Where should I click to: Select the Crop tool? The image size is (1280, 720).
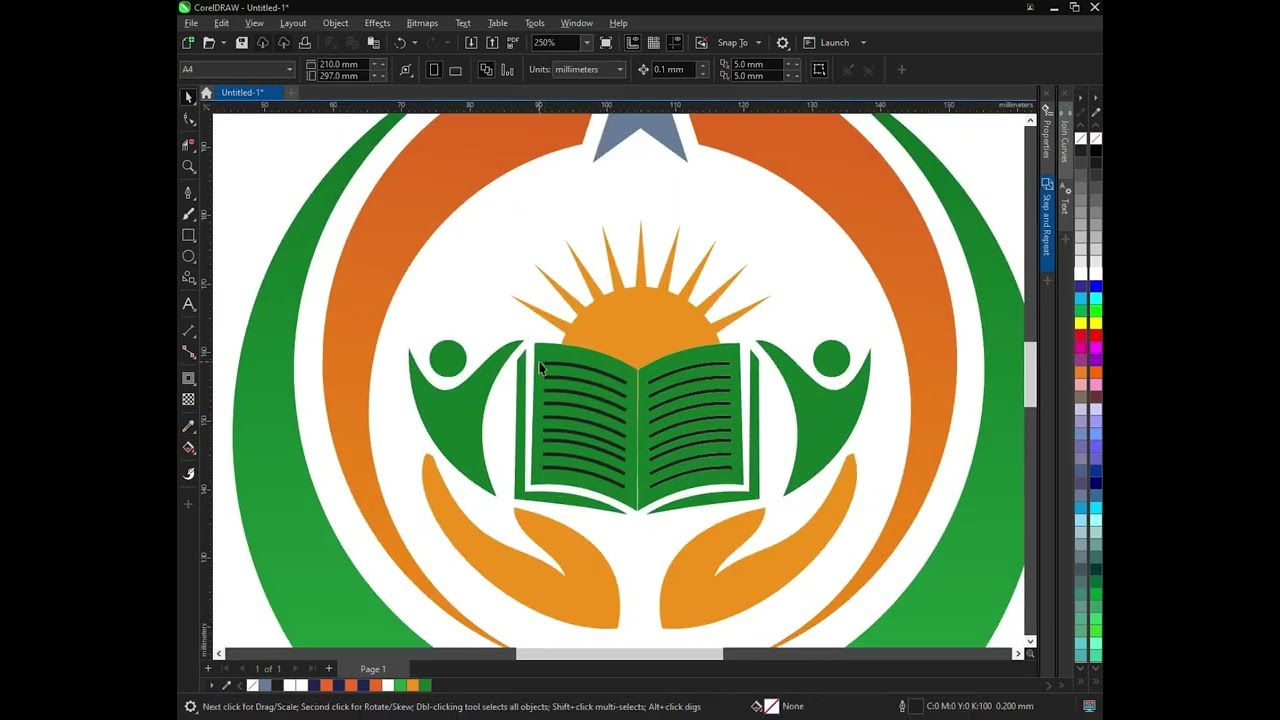tap(188, 145)
